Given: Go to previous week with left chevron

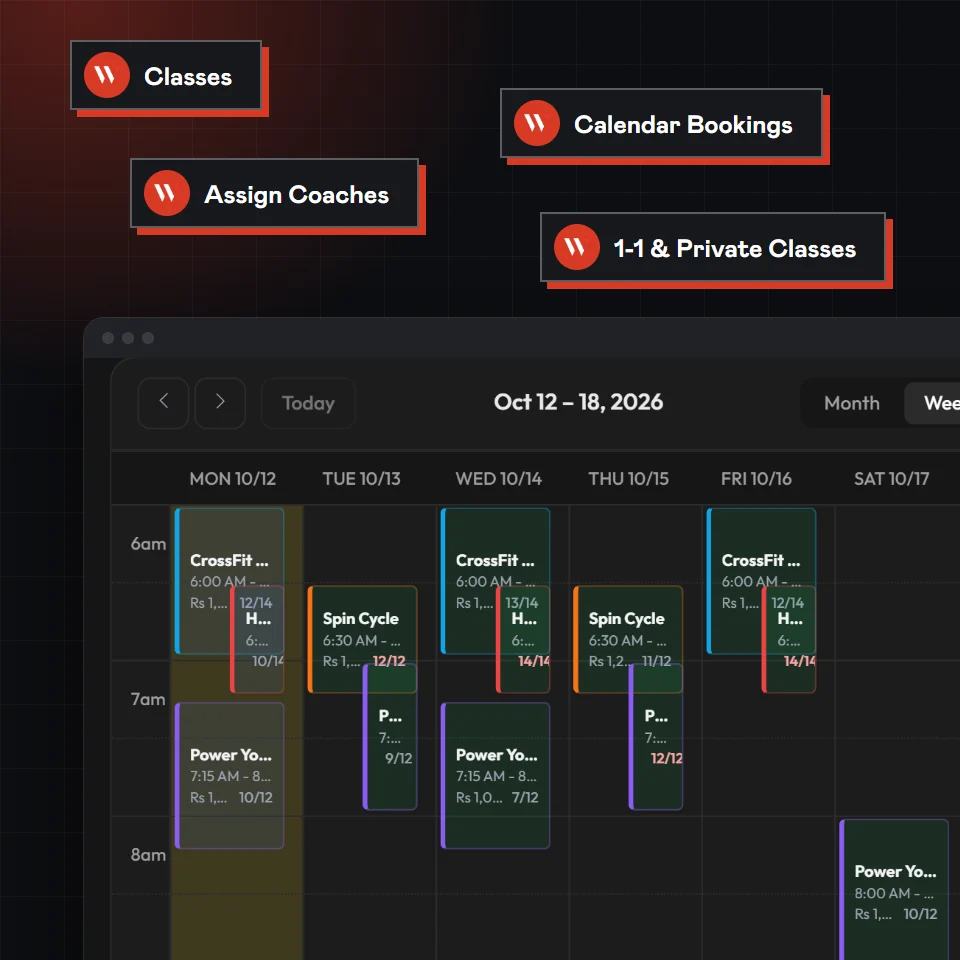Looking at the screenshot, I should tap(163, 403).
